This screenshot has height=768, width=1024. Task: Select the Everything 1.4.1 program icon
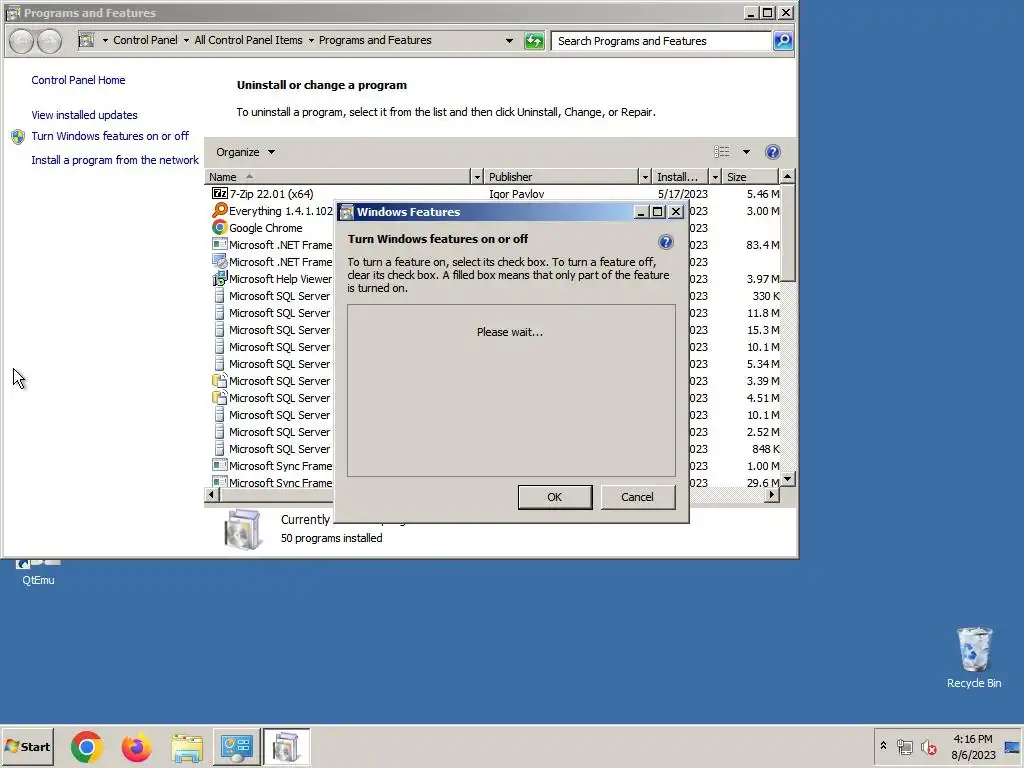219,210
